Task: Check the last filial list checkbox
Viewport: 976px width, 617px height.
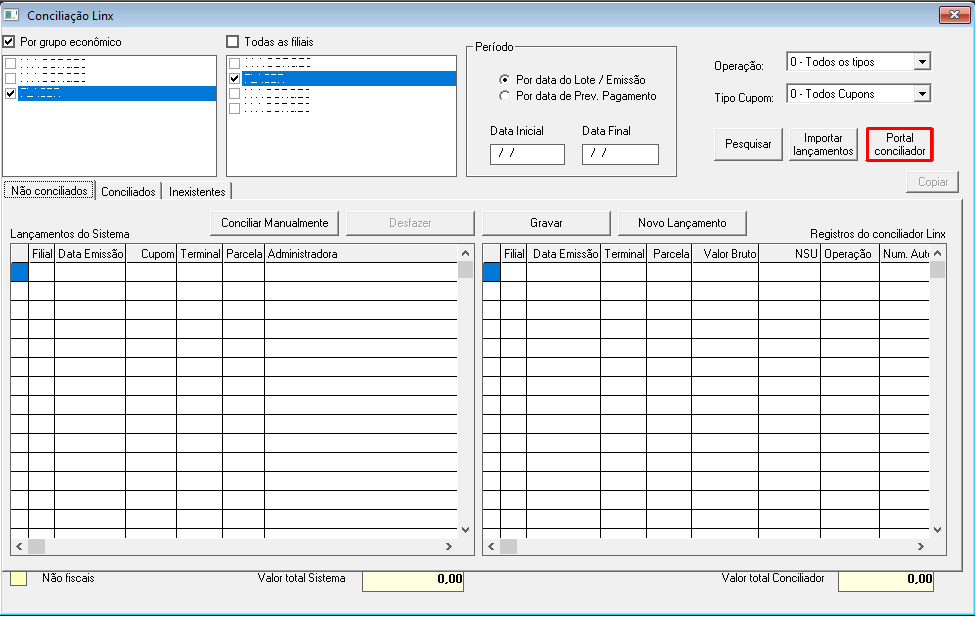Action: point(235,108)
